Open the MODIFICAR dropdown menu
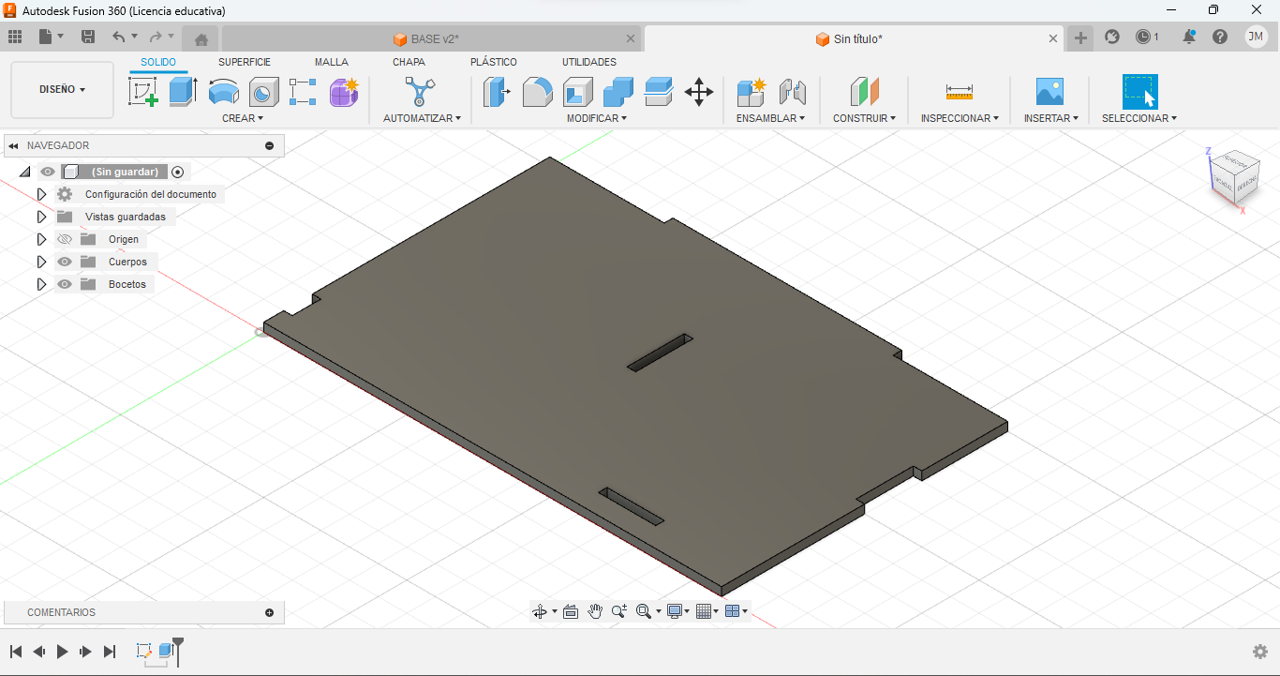The height and width of the screenshot is (676, 1280). point(597,118)
